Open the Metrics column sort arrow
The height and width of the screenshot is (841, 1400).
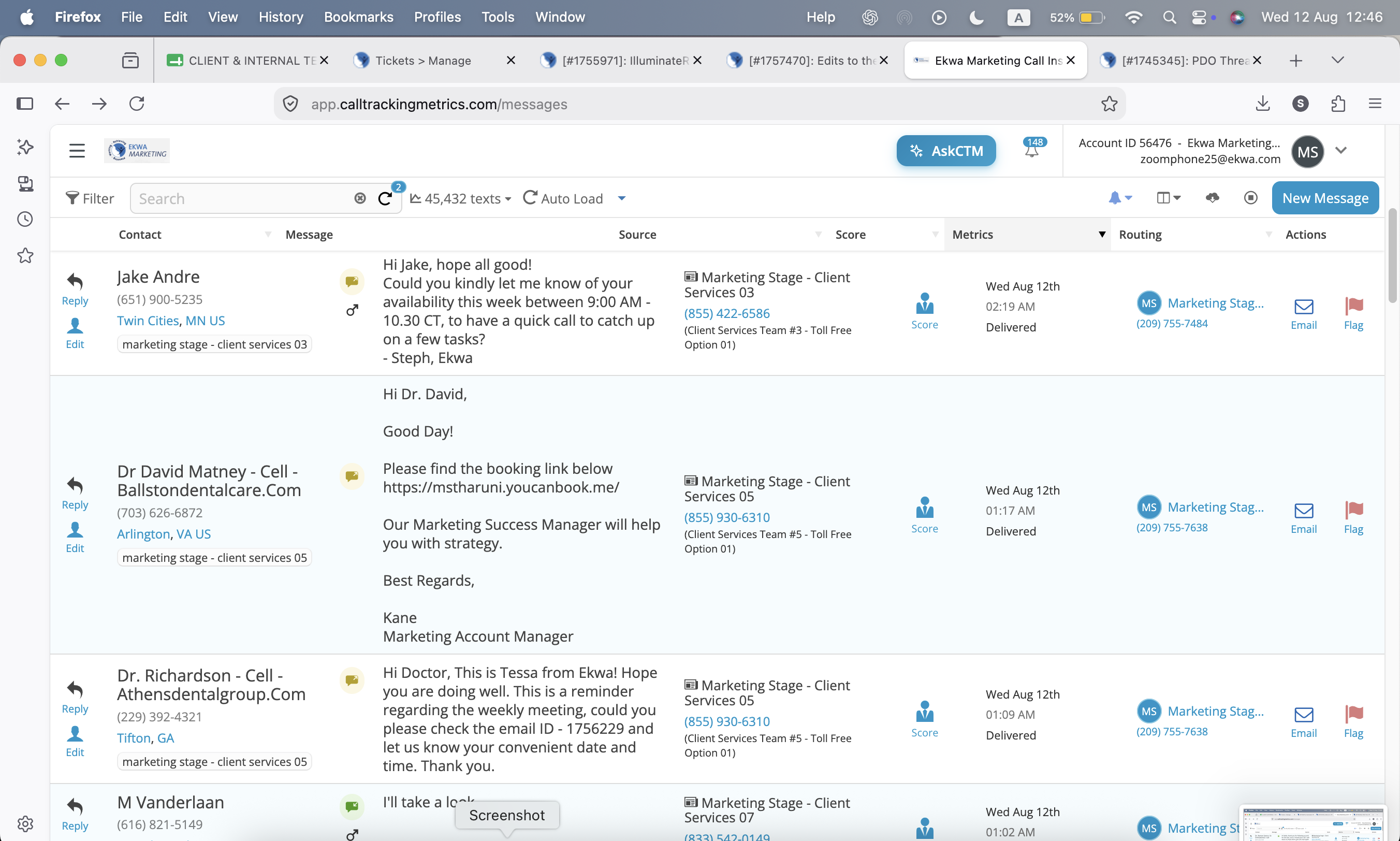[x=1102, y=235]
